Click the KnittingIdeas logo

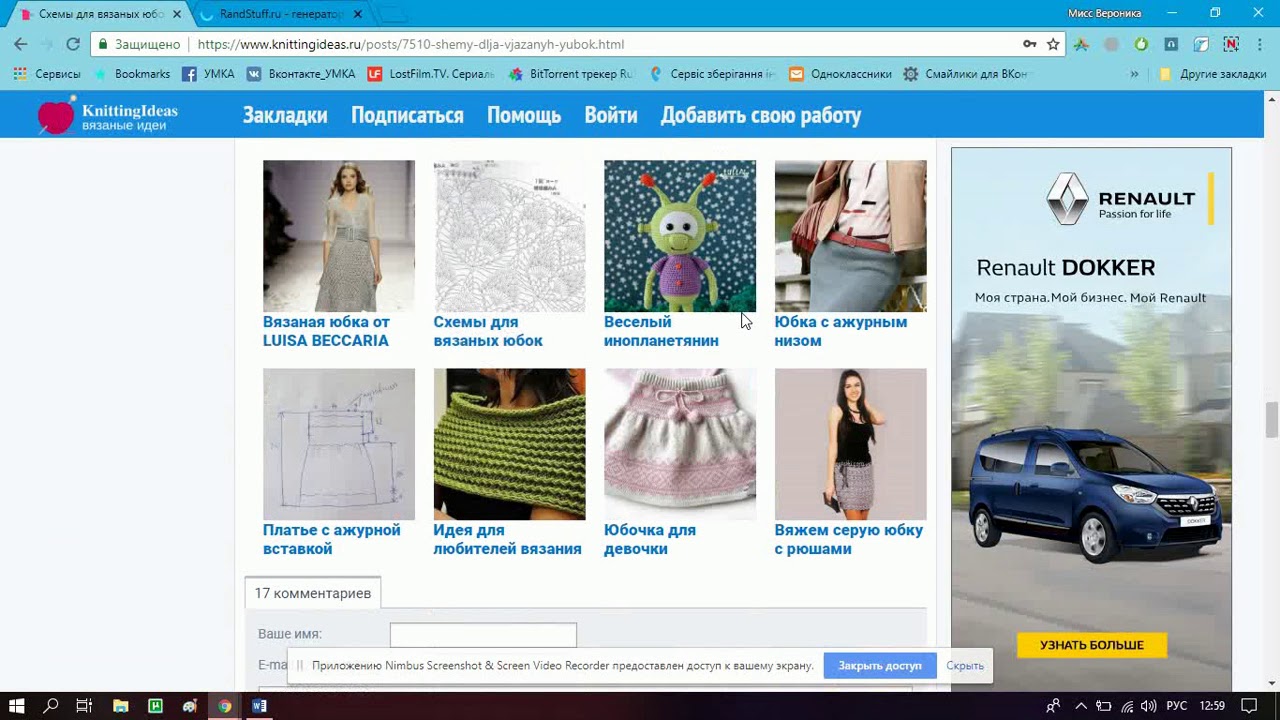click(x=108, y=116)
